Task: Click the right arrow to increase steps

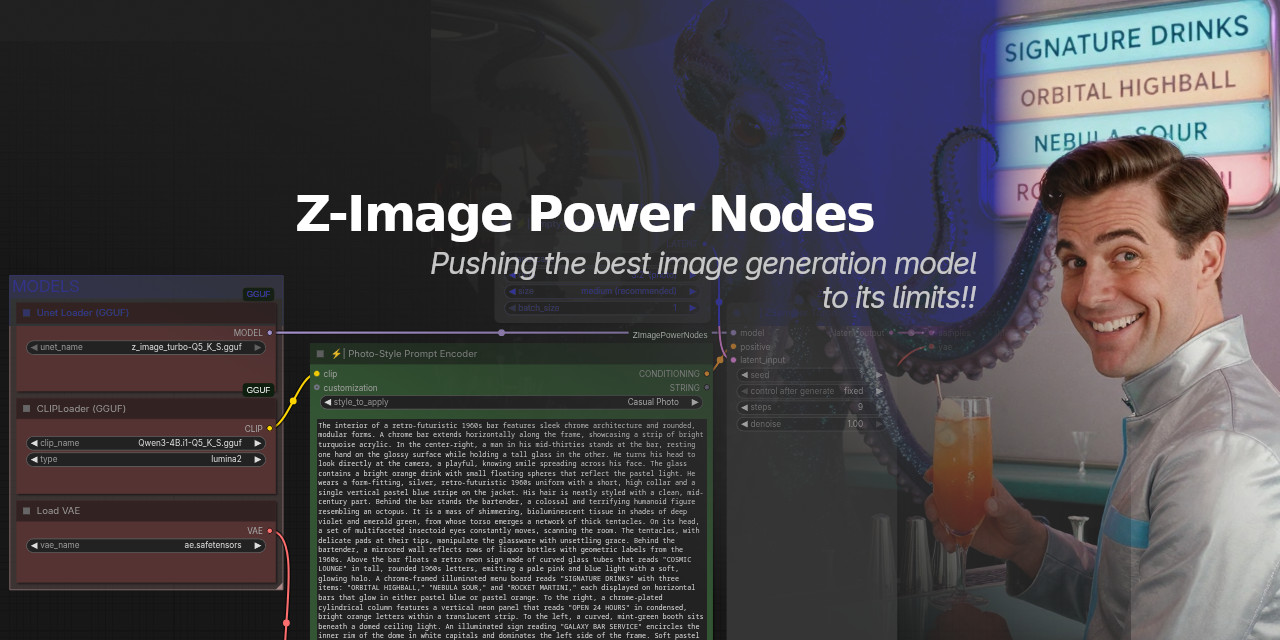Action: [879, 407]
